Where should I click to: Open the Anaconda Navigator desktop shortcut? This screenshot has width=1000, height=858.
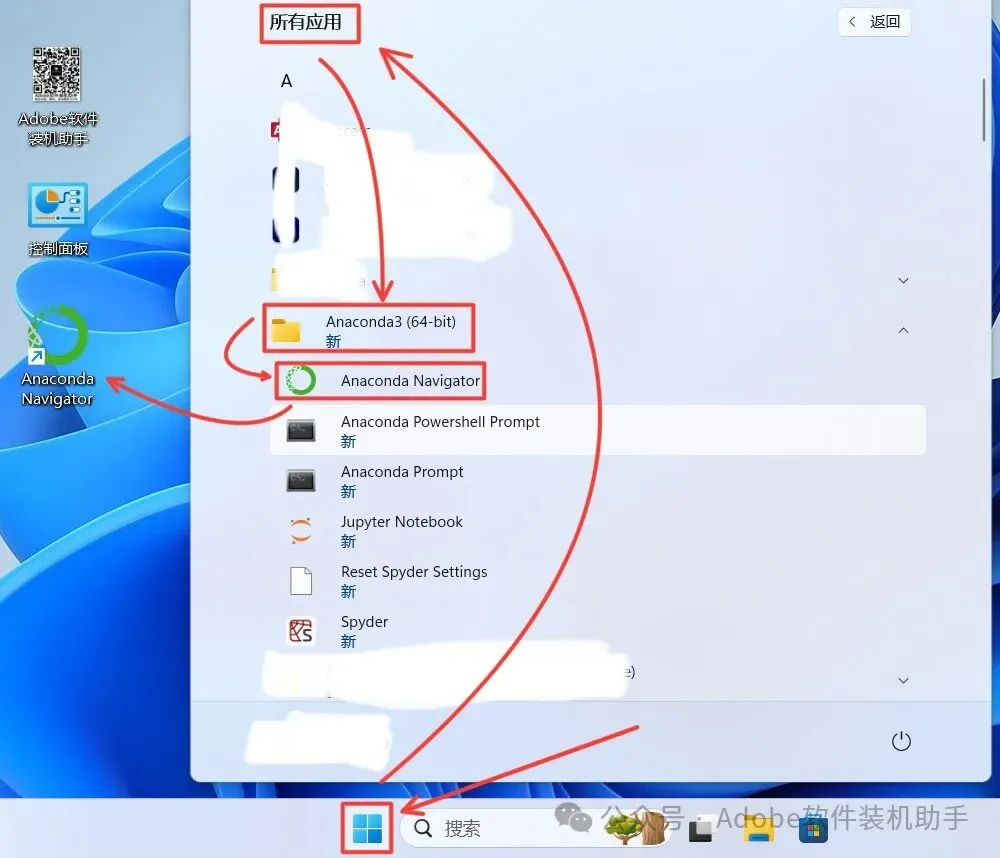pyautogui.click(x=57, y=356)
